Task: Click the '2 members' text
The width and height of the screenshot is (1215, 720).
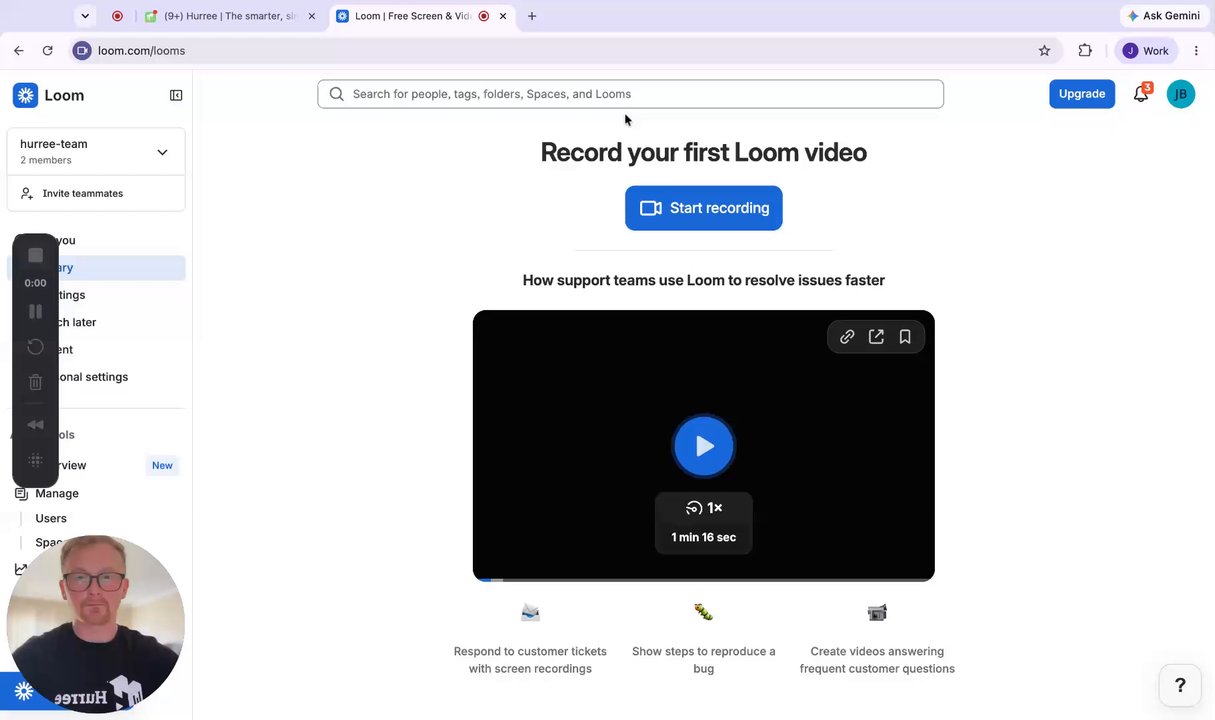Action: pos(46,160)
